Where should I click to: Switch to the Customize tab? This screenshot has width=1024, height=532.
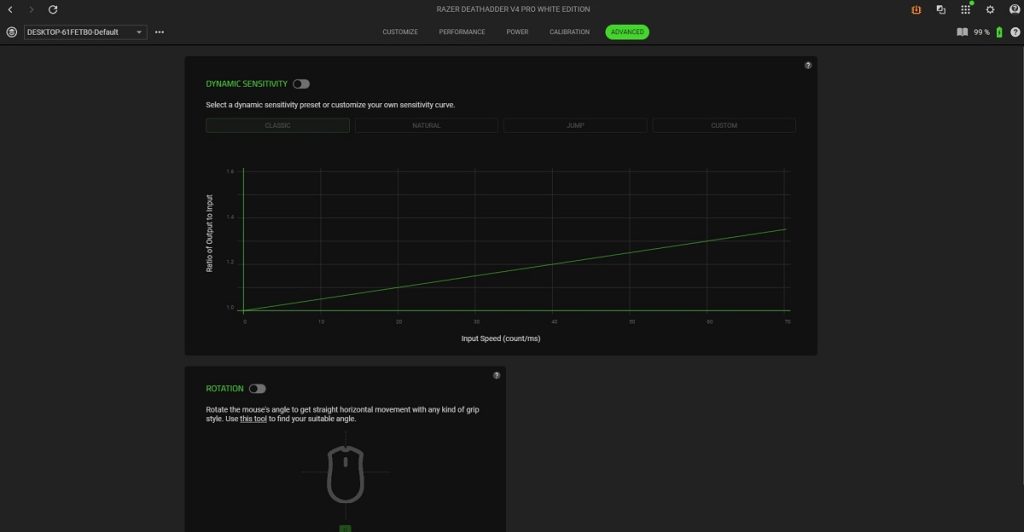400,32
